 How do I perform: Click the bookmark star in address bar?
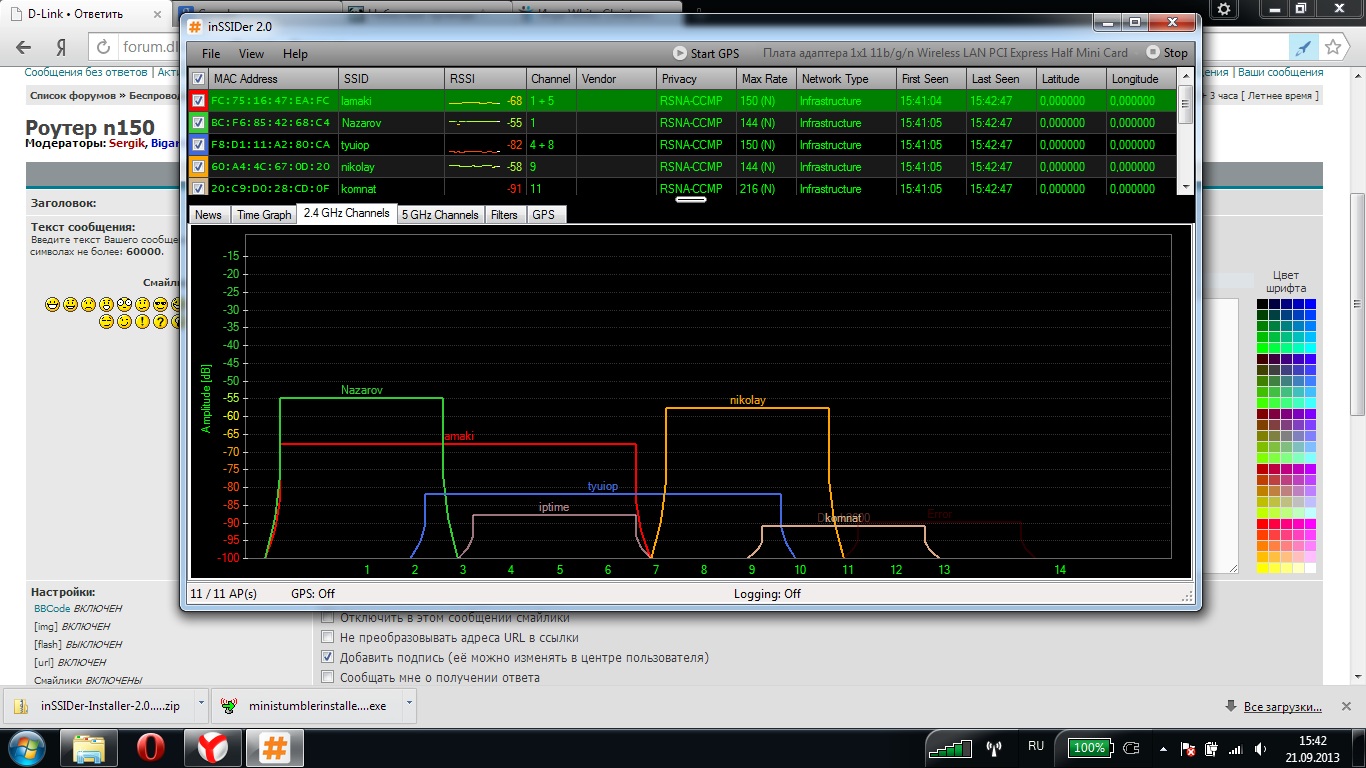(x=1332, y=47)
